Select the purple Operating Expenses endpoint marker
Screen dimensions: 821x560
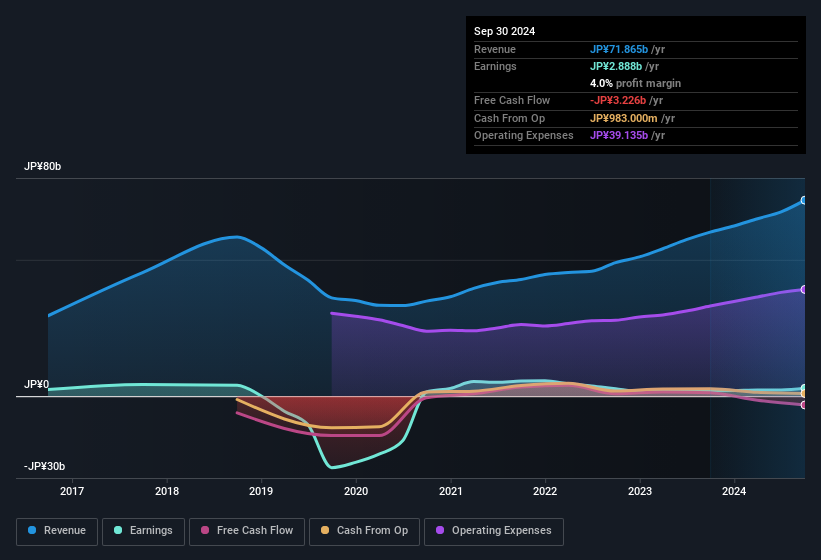804,289
